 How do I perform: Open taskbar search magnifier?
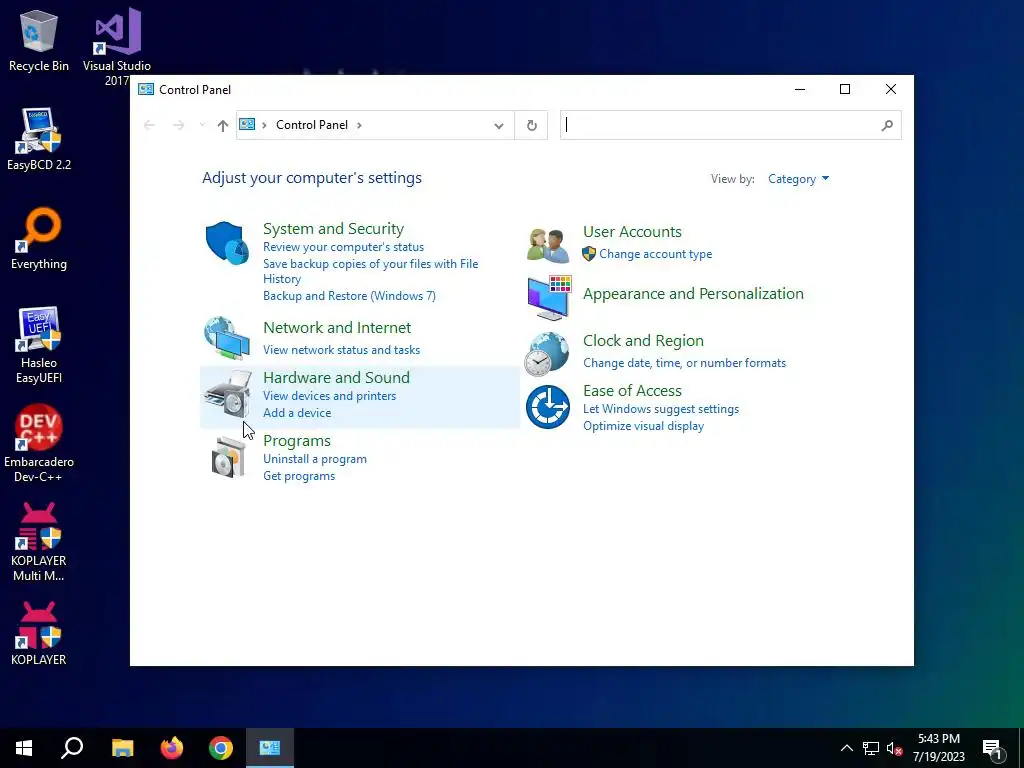(72, 748)
